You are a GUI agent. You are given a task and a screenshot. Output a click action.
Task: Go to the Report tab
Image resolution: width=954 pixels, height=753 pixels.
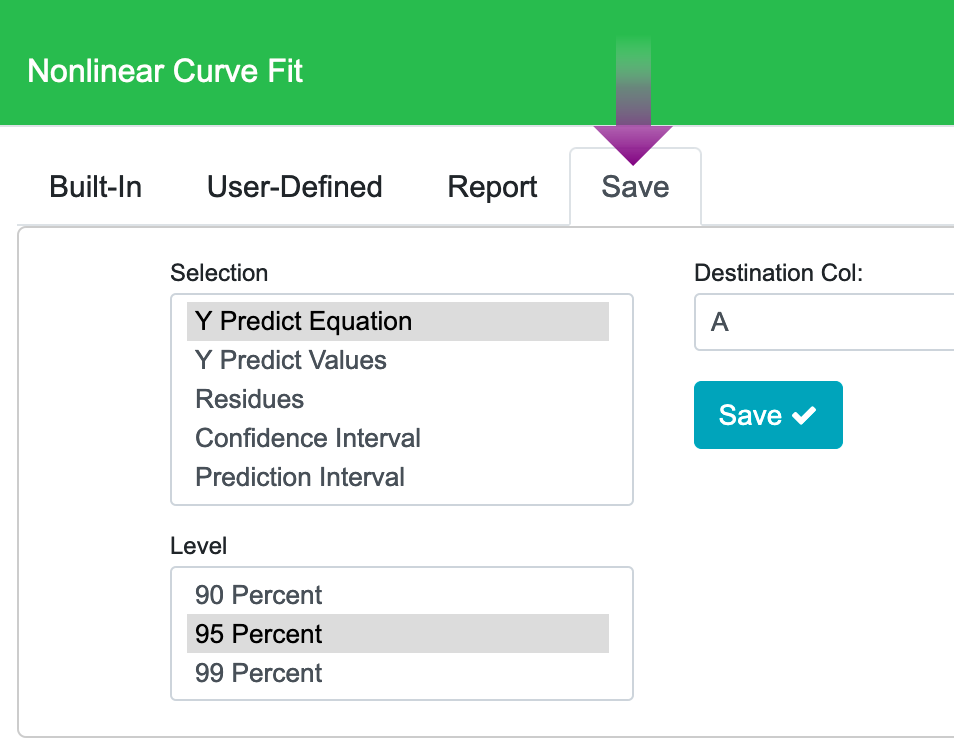coord(492,187)
